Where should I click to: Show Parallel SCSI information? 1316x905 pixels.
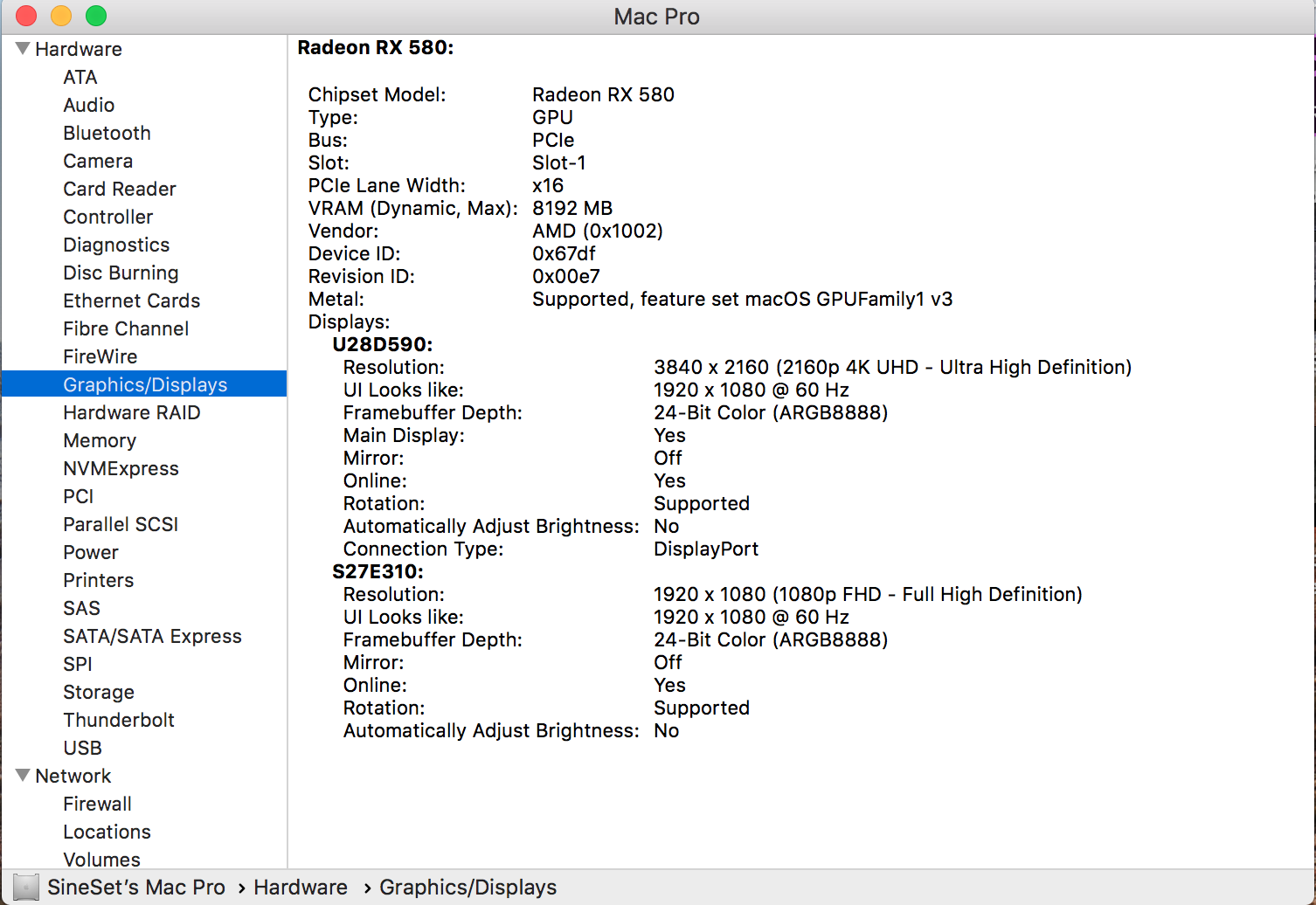coord(121,524)
